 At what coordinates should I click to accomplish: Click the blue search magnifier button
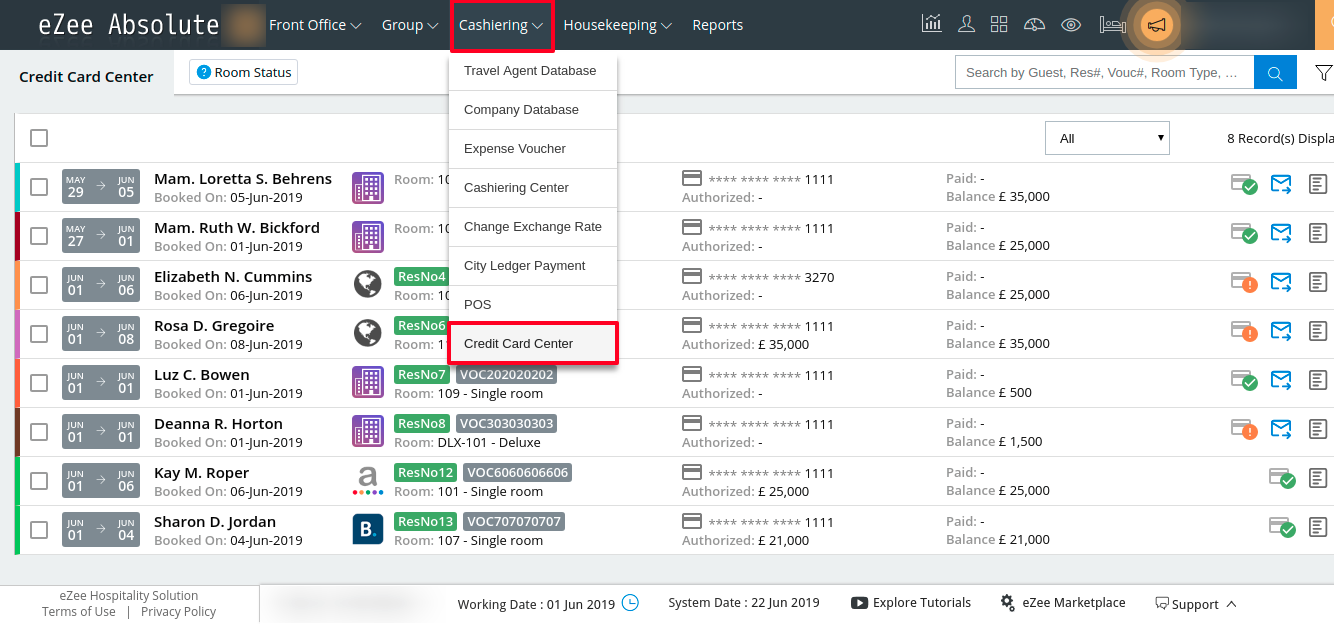click(x=1275, y=72)
